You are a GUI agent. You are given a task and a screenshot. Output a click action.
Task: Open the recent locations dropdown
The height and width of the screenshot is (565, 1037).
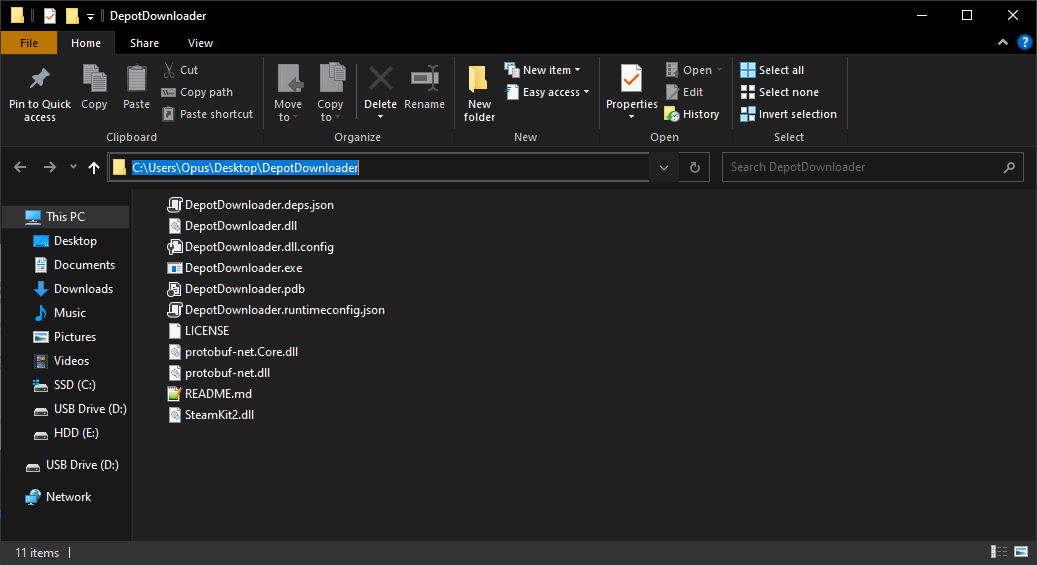click(73, 167)
